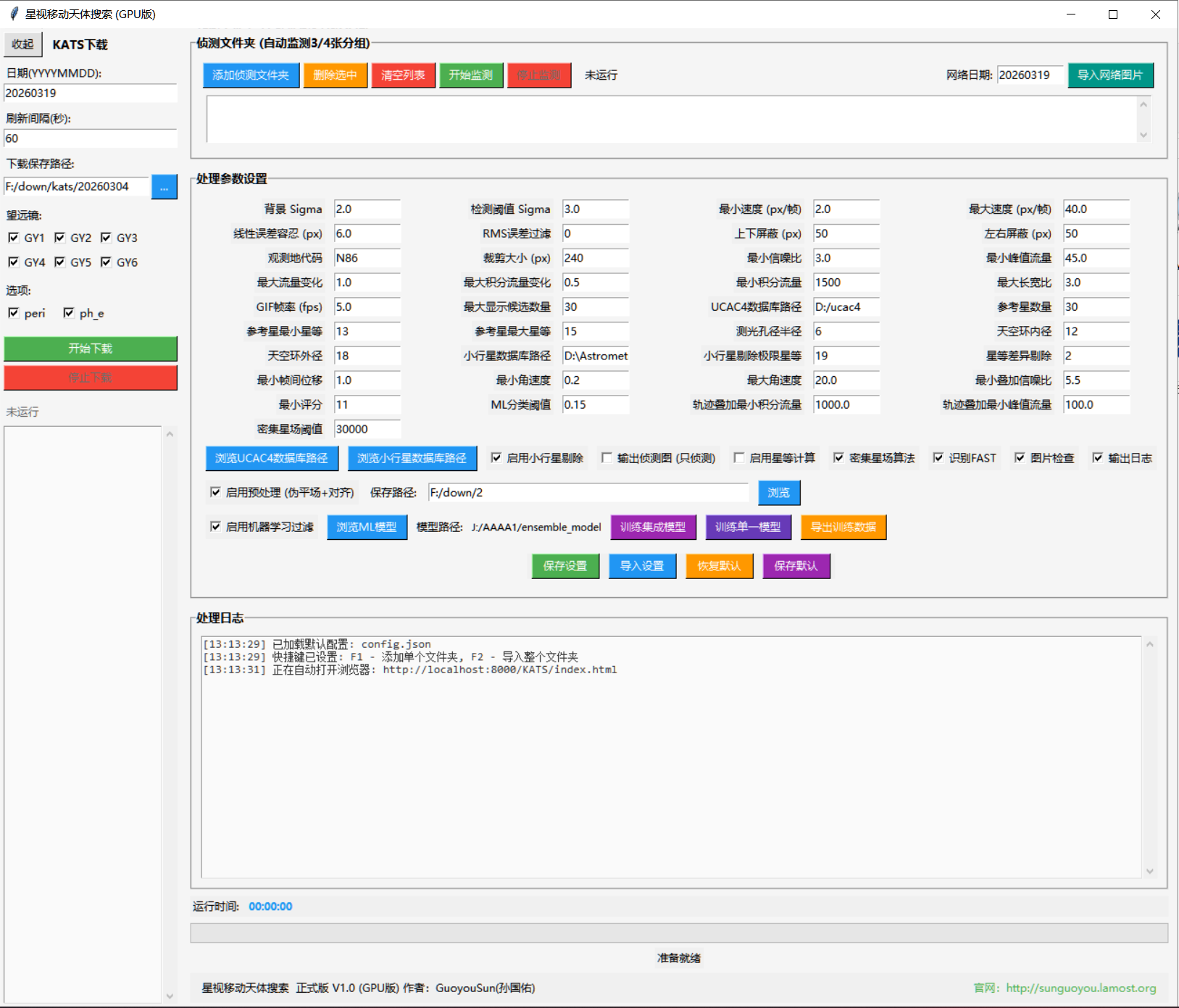The image size is (1179, 1008).
Task: Uncheck the GY3 telescope checkbox
Action: coord(107,238)
